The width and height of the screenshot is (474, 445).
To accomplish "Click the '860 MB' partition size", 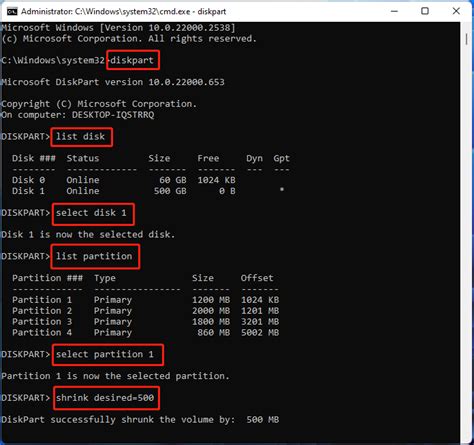I will click(214, 332).
